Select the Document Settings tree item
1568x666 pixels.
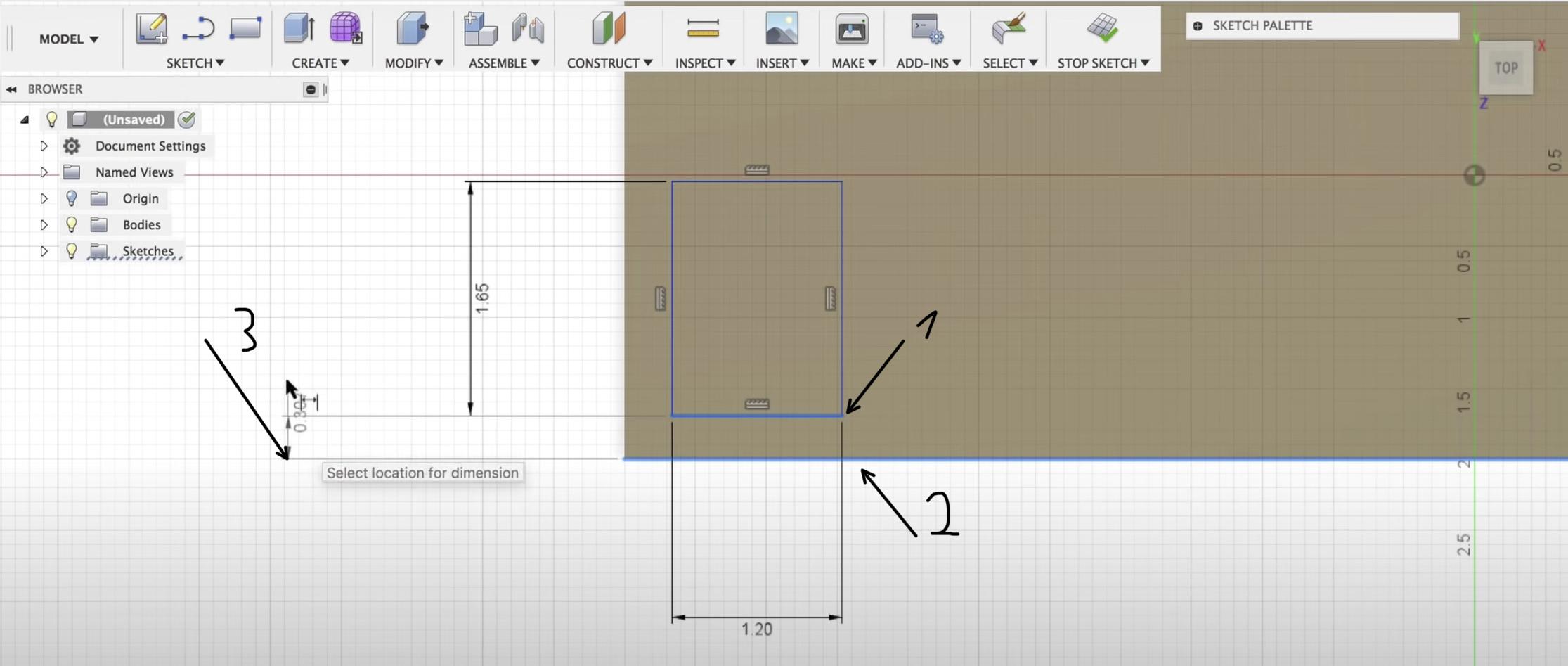click(x=150, y=146)
